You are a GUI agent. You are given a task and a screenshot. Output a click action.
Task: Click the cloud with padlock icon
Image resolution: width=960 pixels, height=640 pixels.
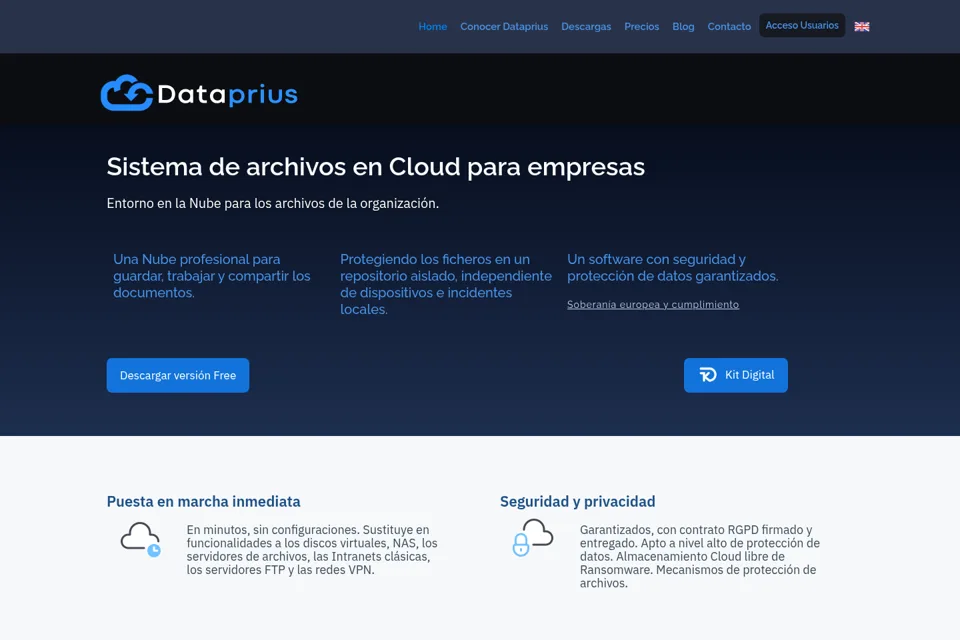(532, 537)
